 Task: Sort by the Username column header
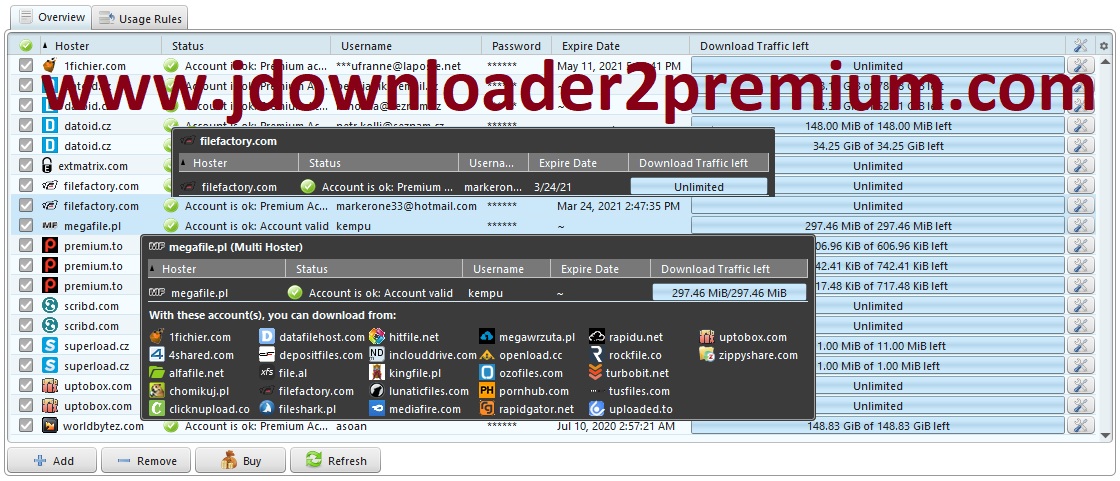pyautogui.click(x=406, y=46)
